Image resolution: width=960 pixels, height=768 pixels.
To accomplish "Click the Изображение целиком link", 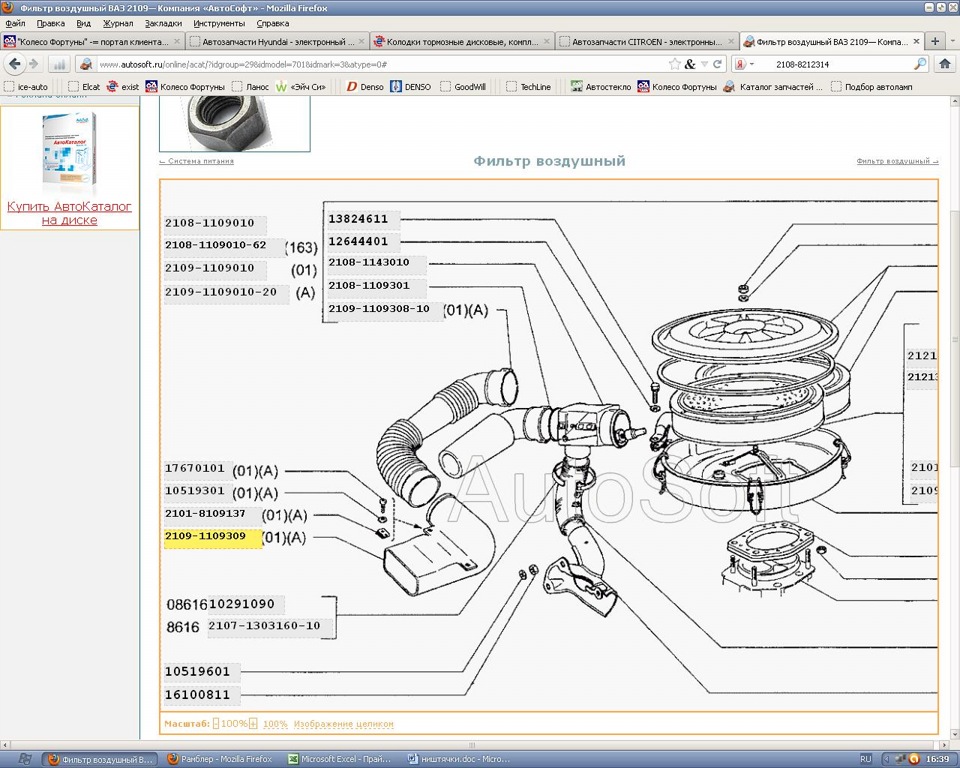I will pyautogui.click(x=343, y=724).
